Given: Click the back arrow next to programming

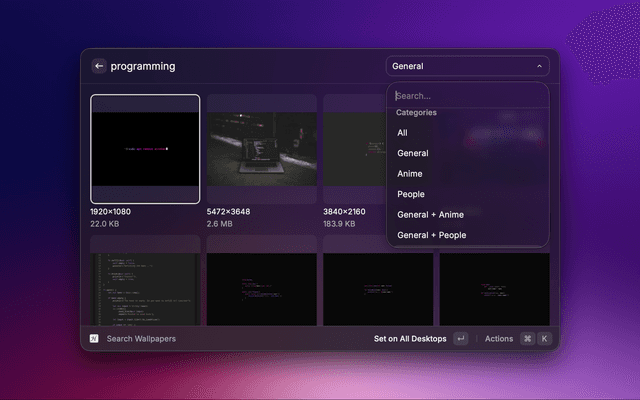Looking at the screenshot, I should point(99,66).
